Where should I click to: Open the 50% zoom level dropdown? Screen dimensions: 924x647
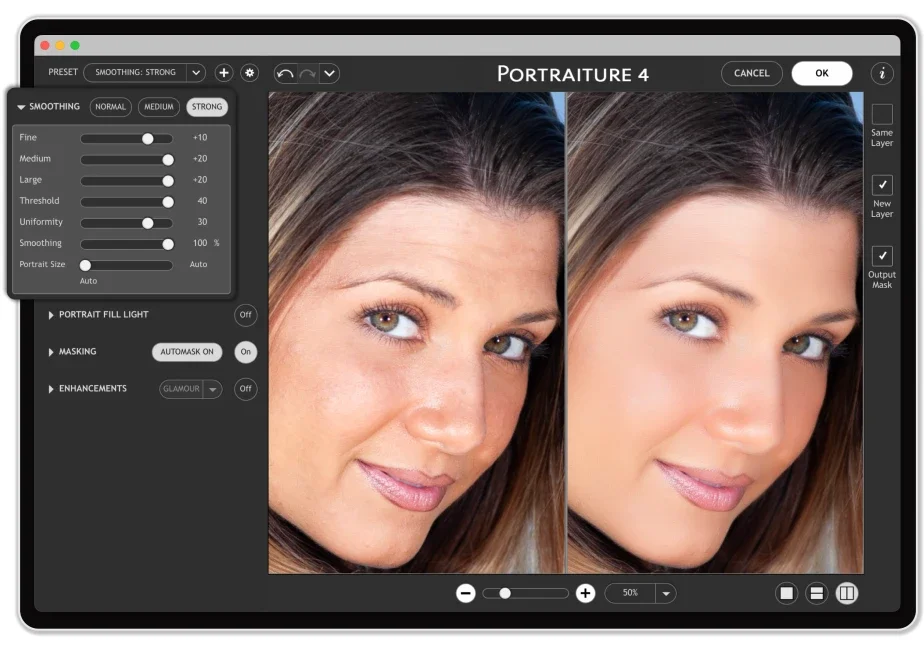tap(666, 593)
